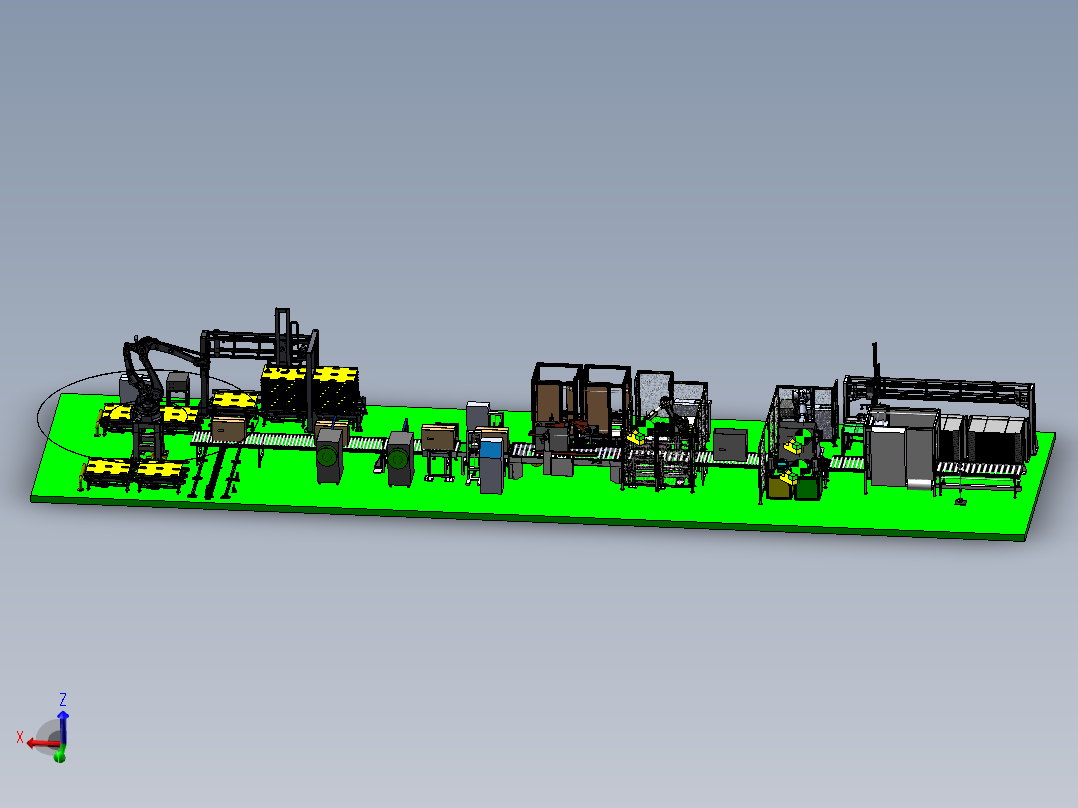Select the left machine with the dark green disc
The height and width of the screenshot is (808, 1078).
pyautogui.click(x=329, y=455)
